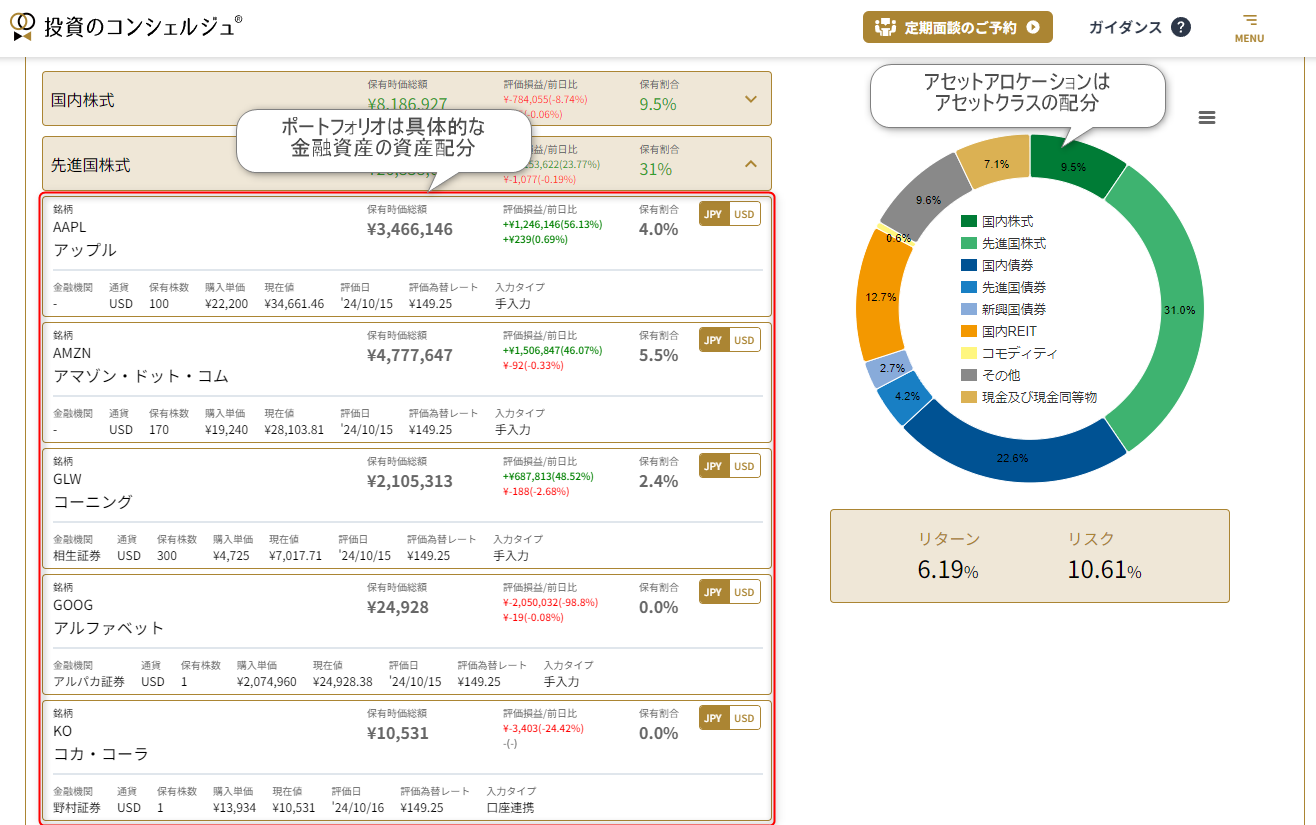
Task: Click the 野村証券 institution name
Action: (77, 808)
